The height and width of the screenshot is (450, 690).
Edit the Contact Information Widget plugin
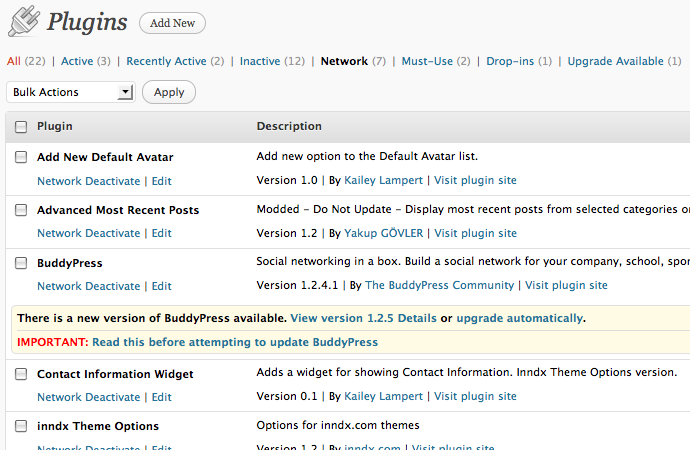coord(161,397)
